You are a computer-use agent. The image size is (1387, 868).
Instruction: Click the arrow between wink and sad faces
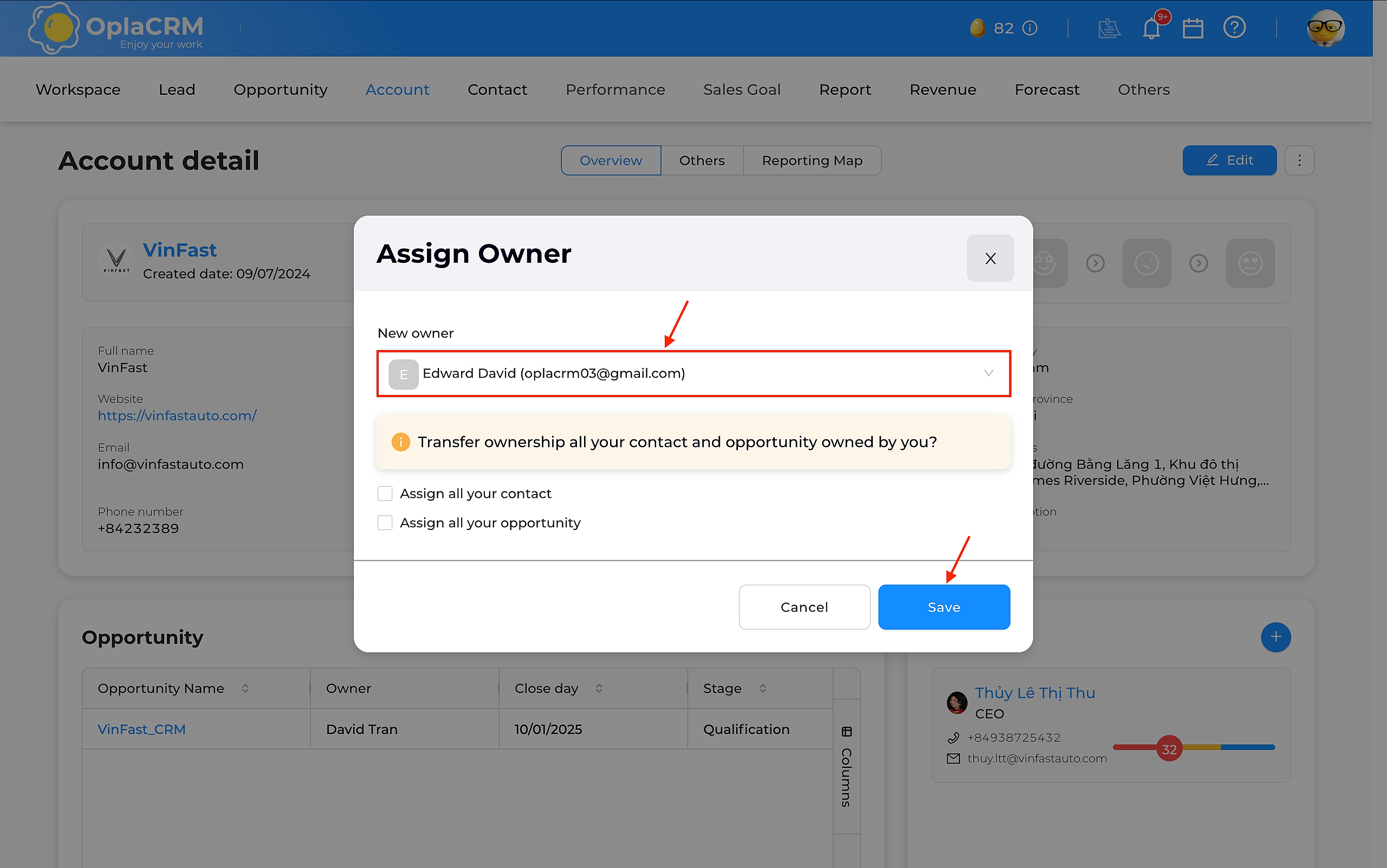pos(1198,263)
